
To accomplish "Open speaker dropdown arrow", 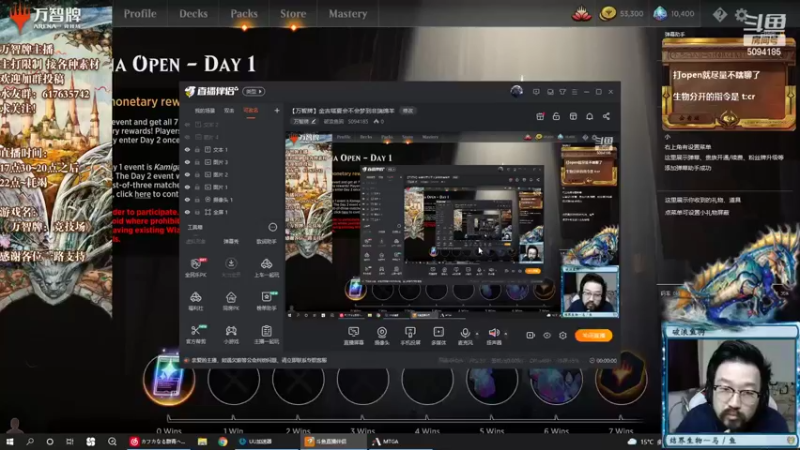I will [506, 334].
